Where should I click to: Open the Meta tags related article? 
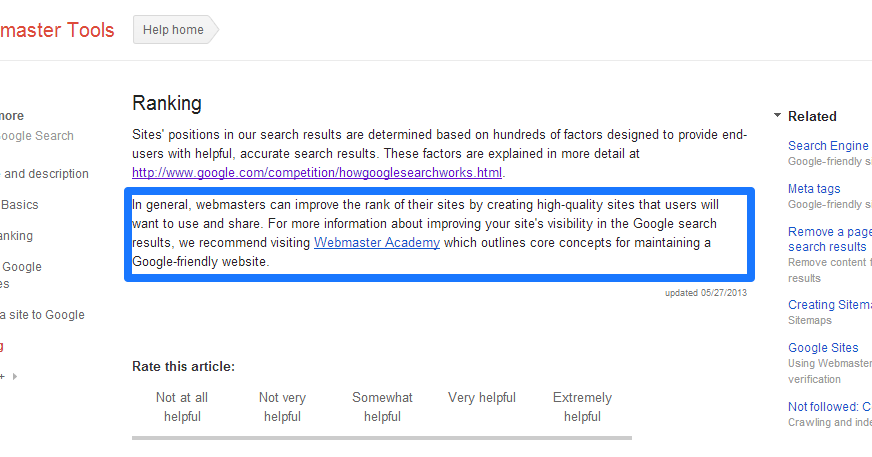[814, 189]
